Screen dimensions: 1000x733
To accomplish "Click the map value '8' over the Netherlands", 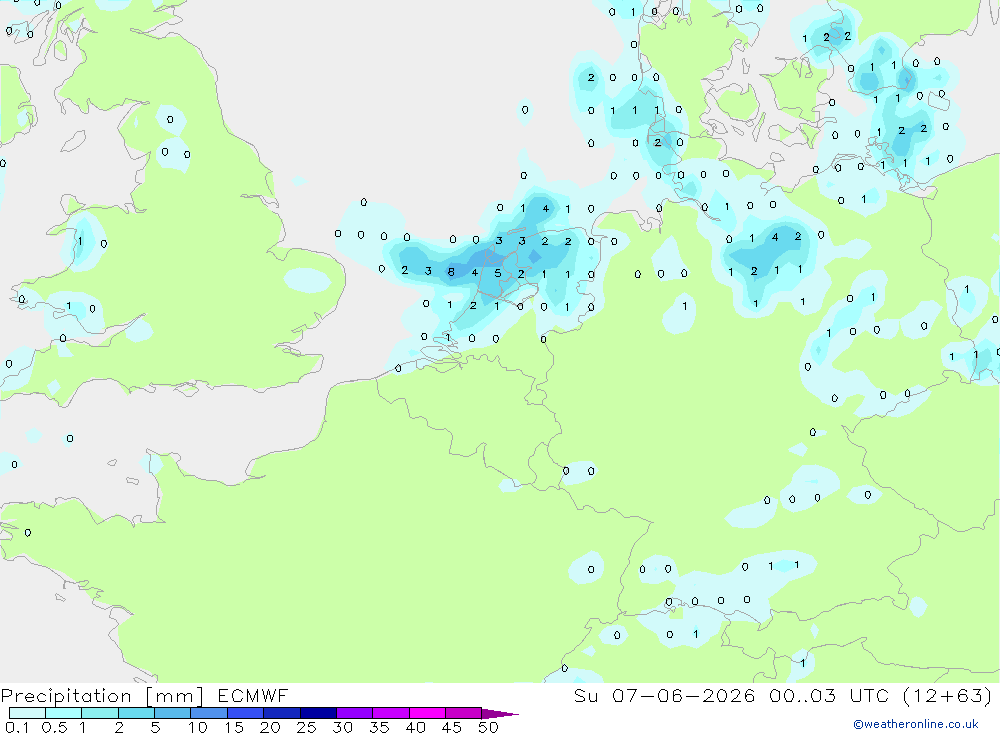I will pos(451,272).
